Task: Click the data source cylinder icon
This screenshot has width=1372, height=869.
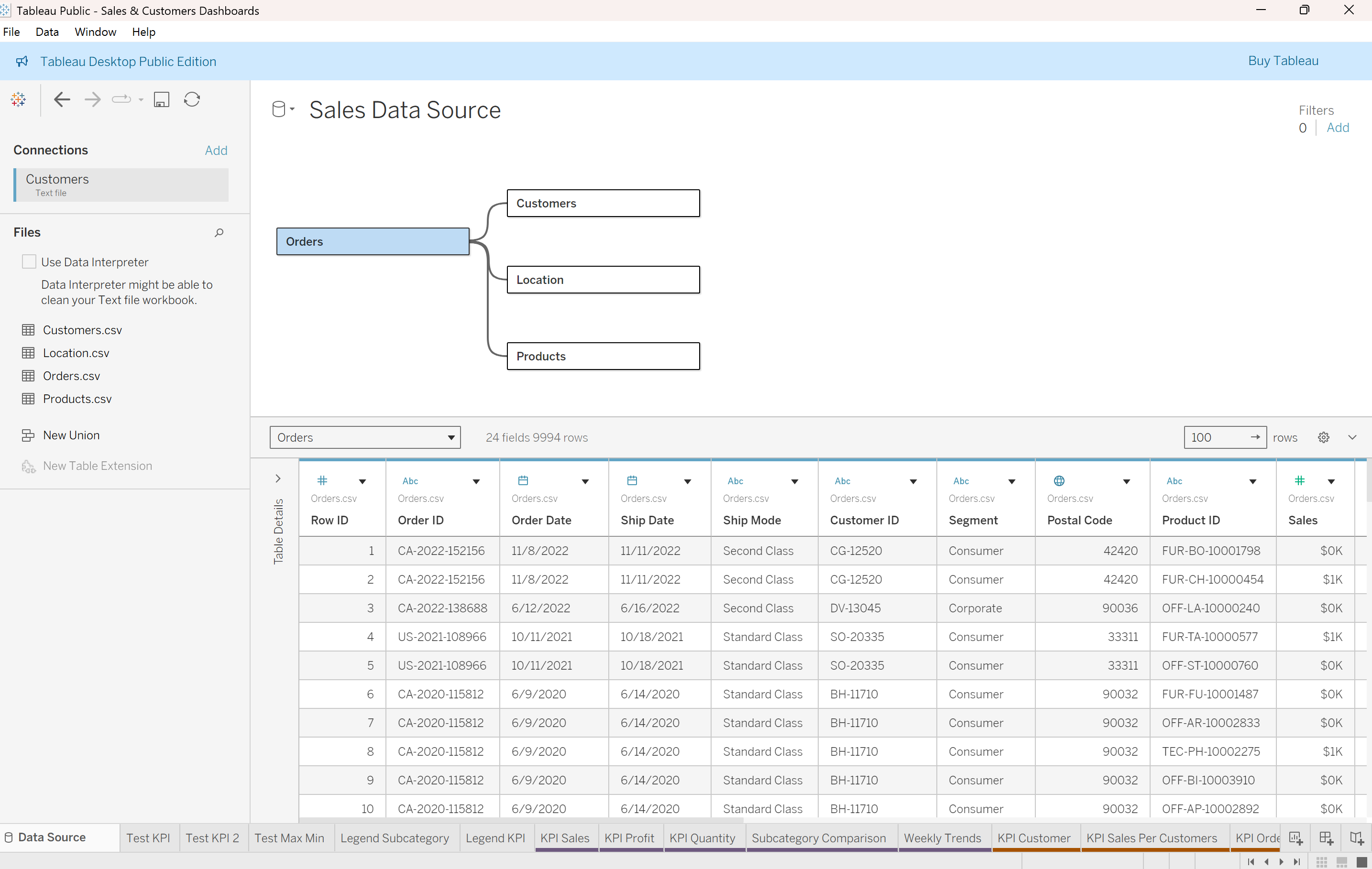Action: [x=279, y=109]
